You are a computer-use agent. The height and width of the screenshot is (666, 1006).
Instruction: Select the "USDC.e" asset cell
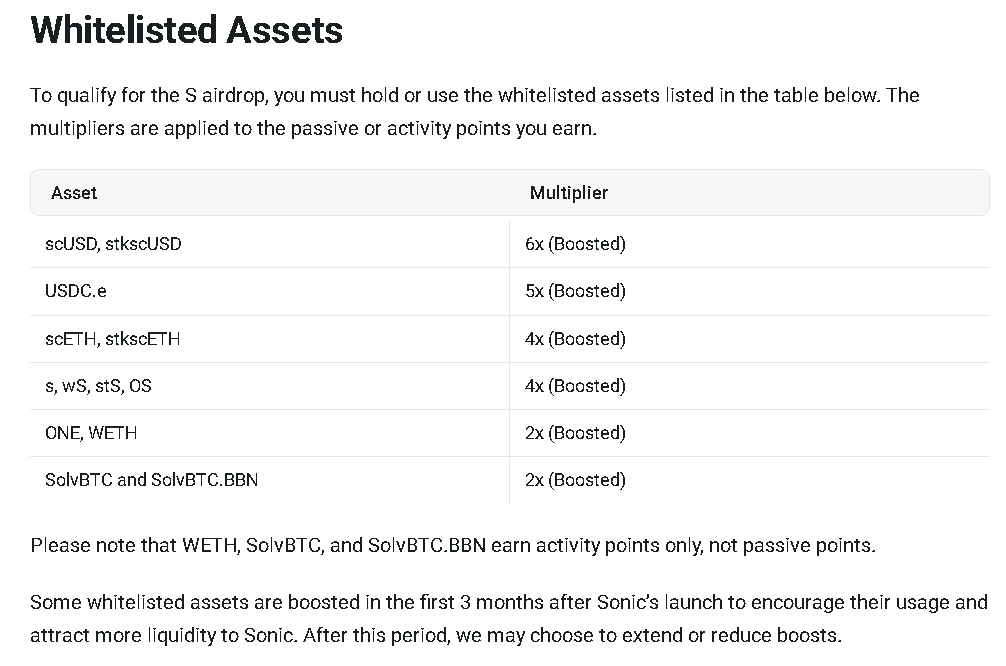(77, 291)
